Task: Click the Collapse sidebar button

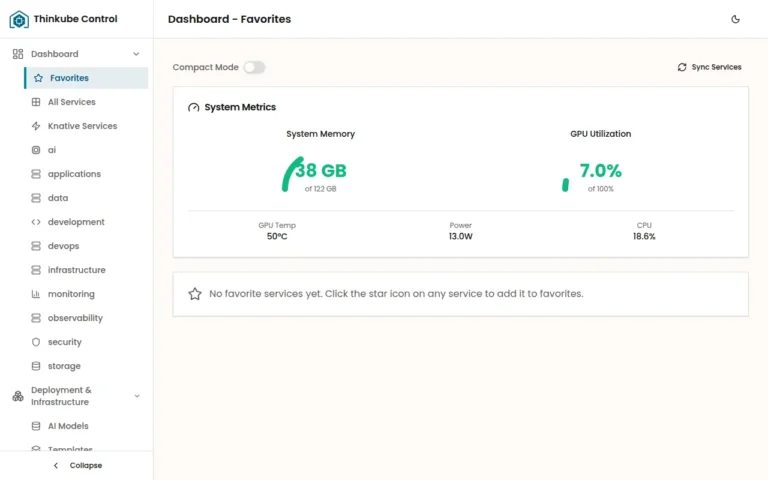Action: coord(77,465)
